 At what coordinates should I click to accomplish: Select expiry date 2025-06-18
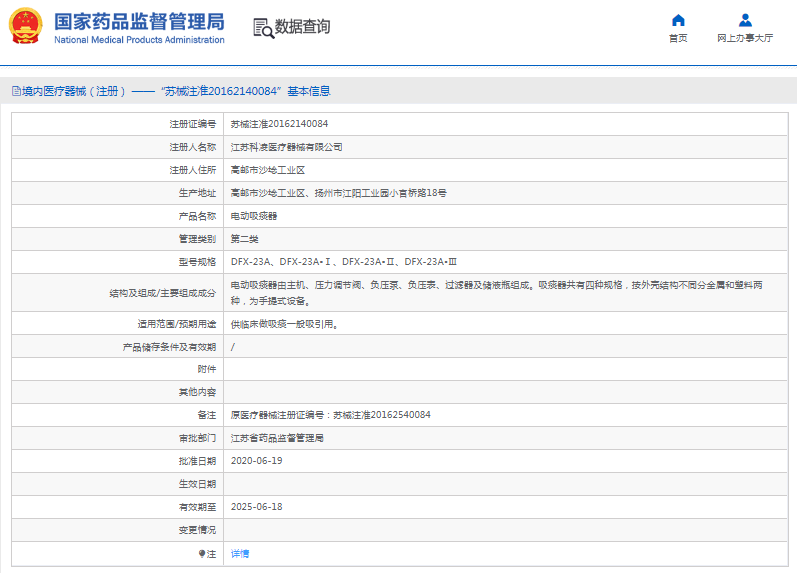257,507
